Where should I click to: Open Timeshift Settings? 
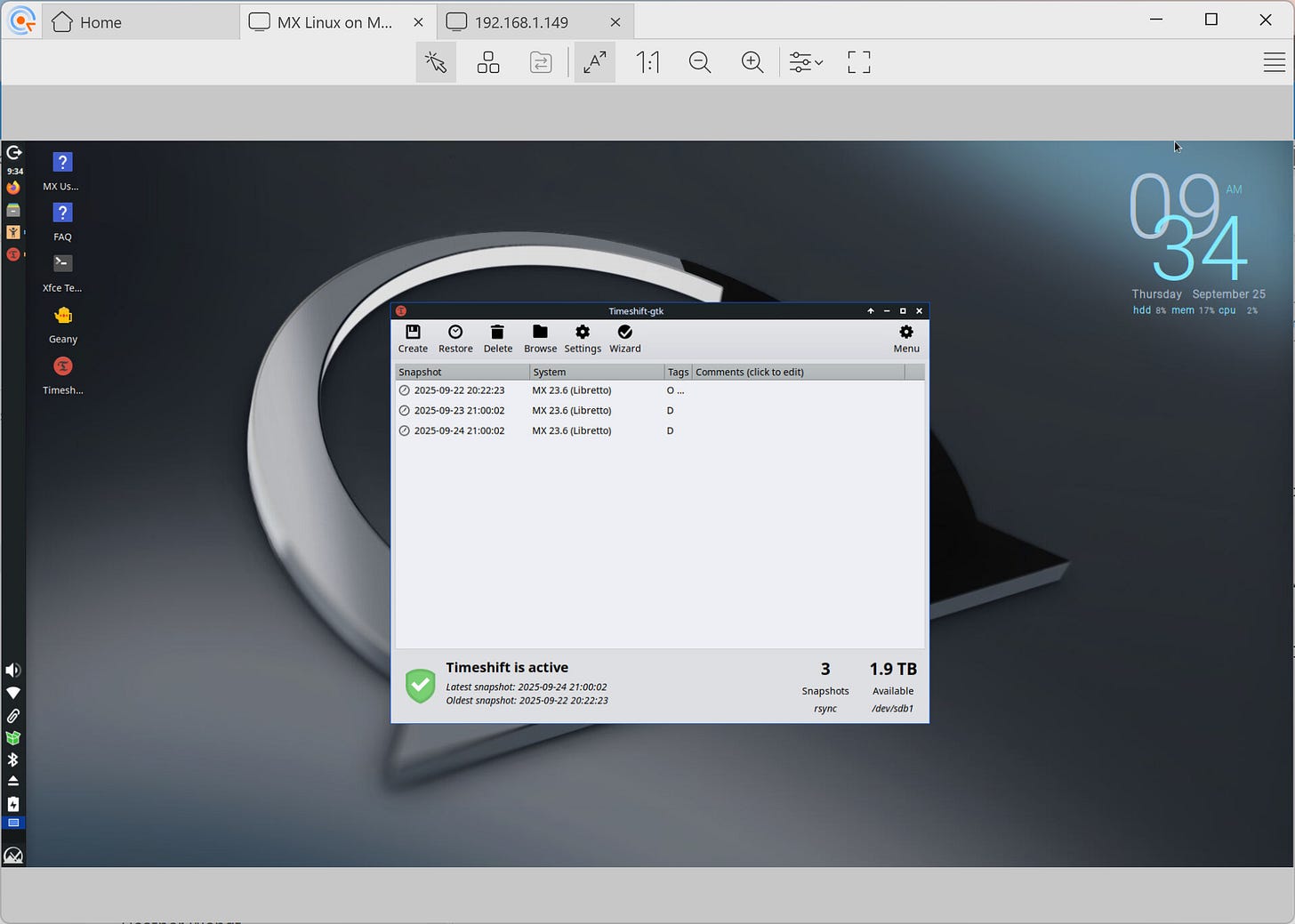tap(583, 339)
